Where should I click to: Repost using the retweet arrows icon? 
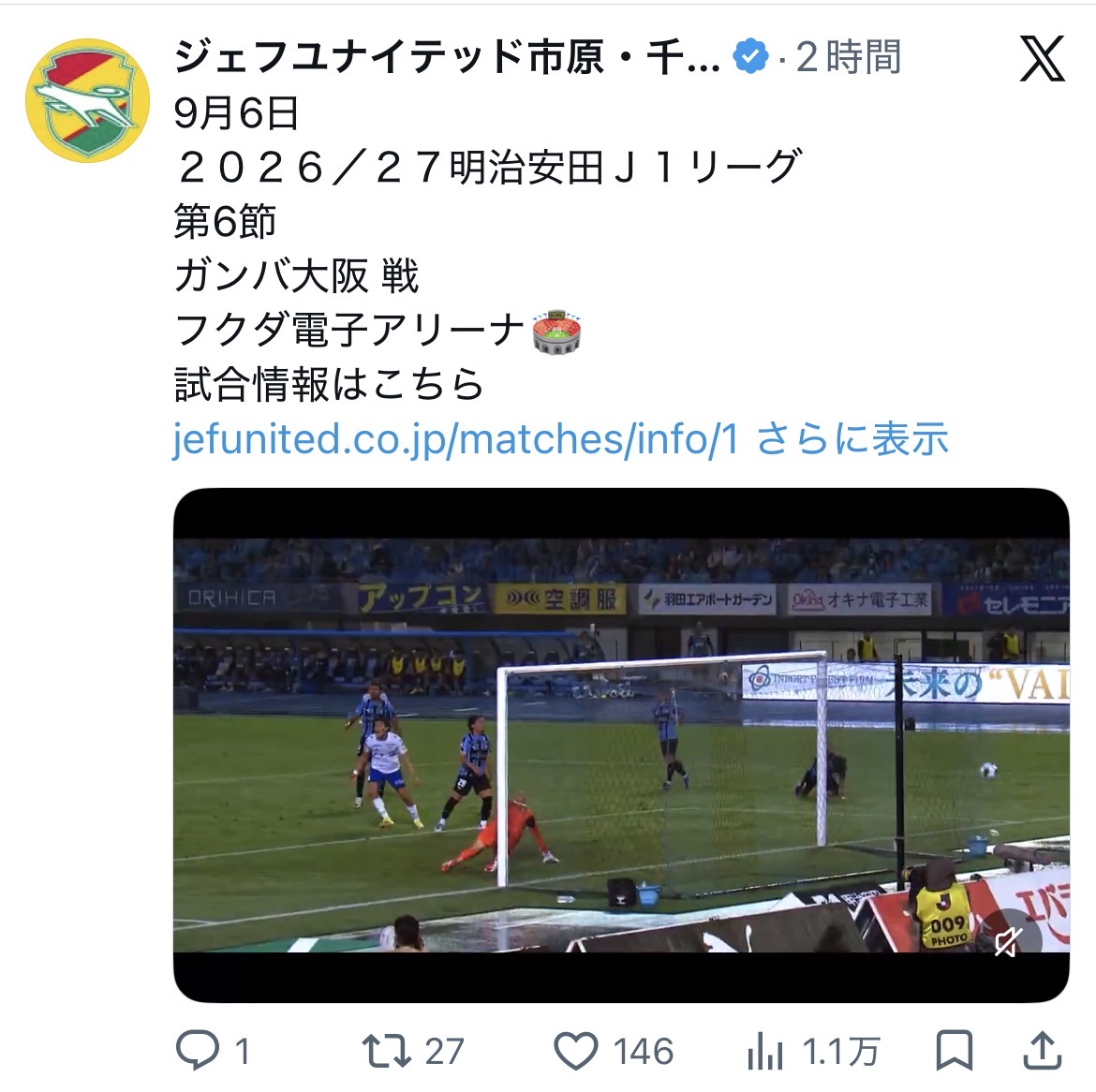386,1051
